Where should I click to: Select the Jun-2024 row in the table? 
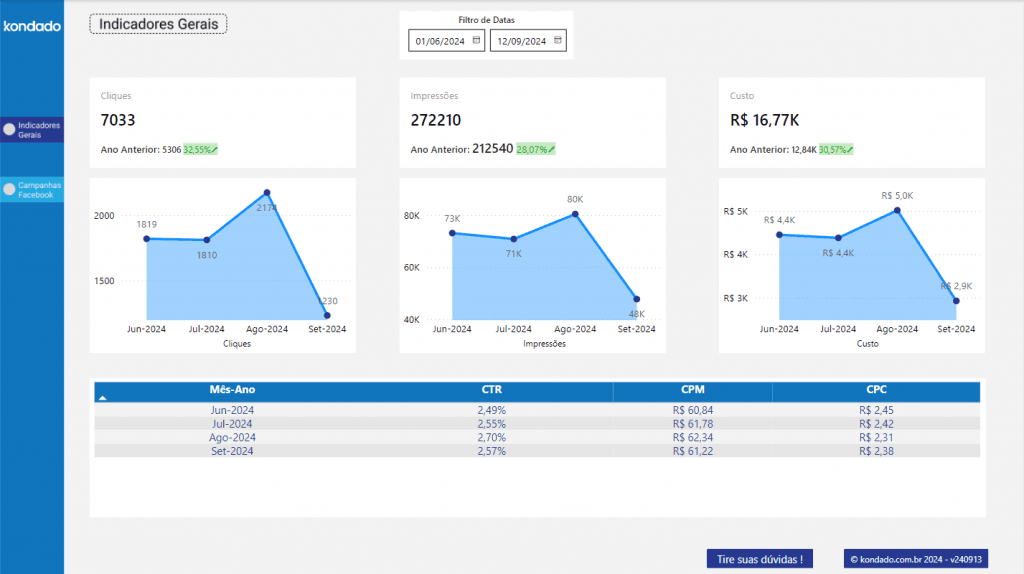pos(232,410)
